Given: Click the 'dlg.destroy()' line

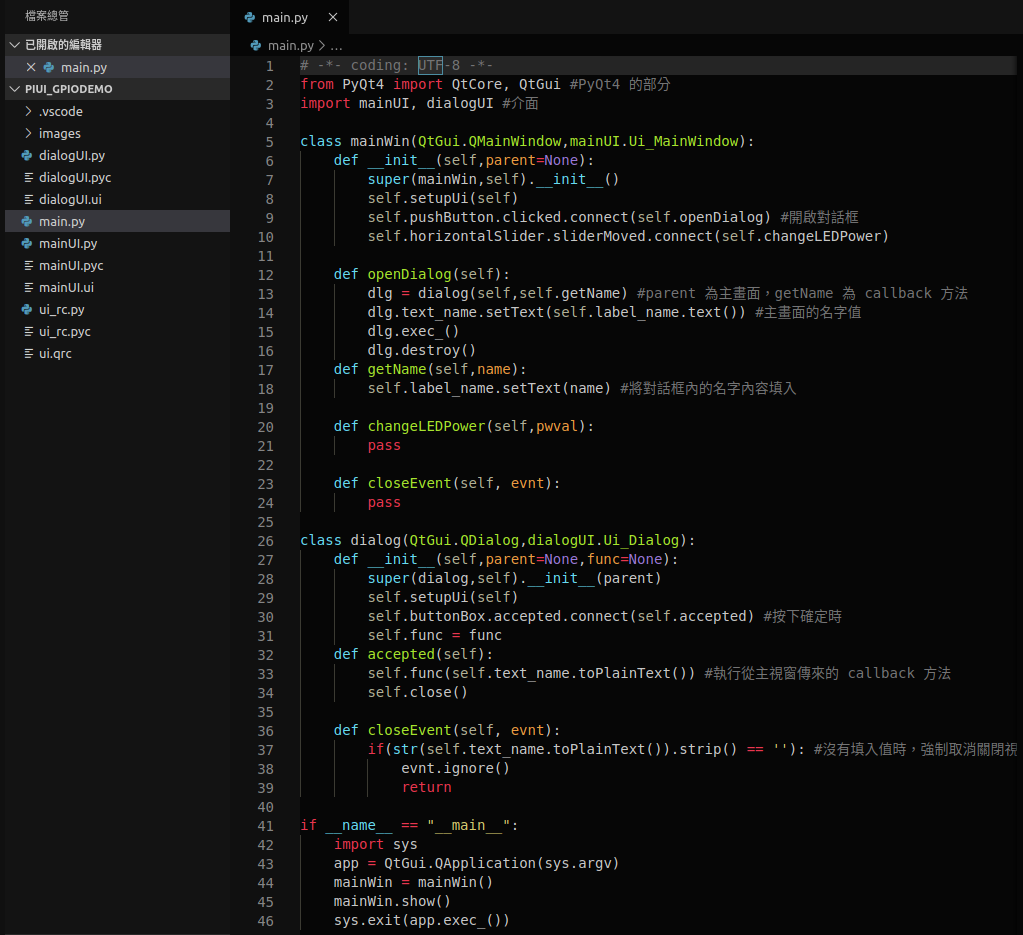Looking at the screenshot, I should (x=421, y=350).
